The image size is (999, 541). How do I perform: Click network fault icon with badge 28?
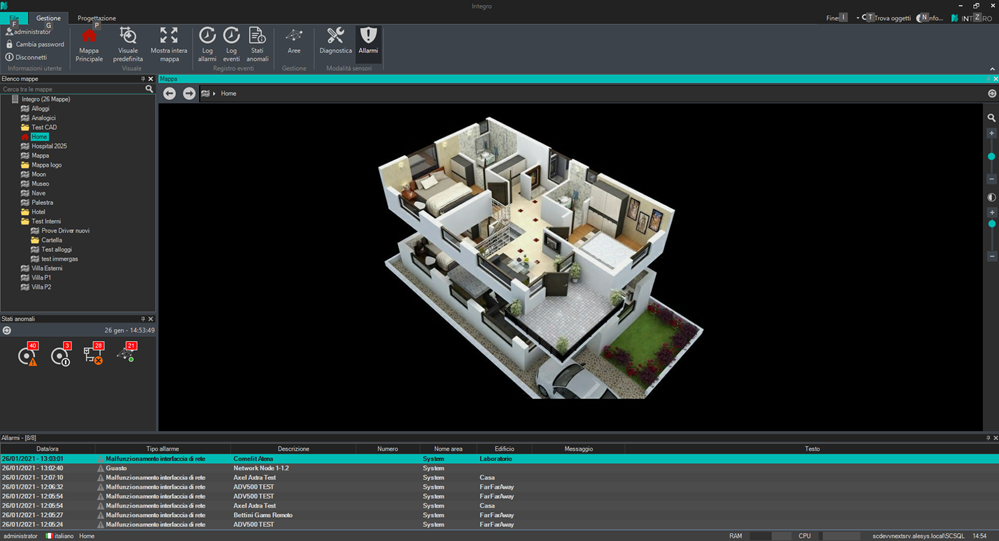point(93,355)
